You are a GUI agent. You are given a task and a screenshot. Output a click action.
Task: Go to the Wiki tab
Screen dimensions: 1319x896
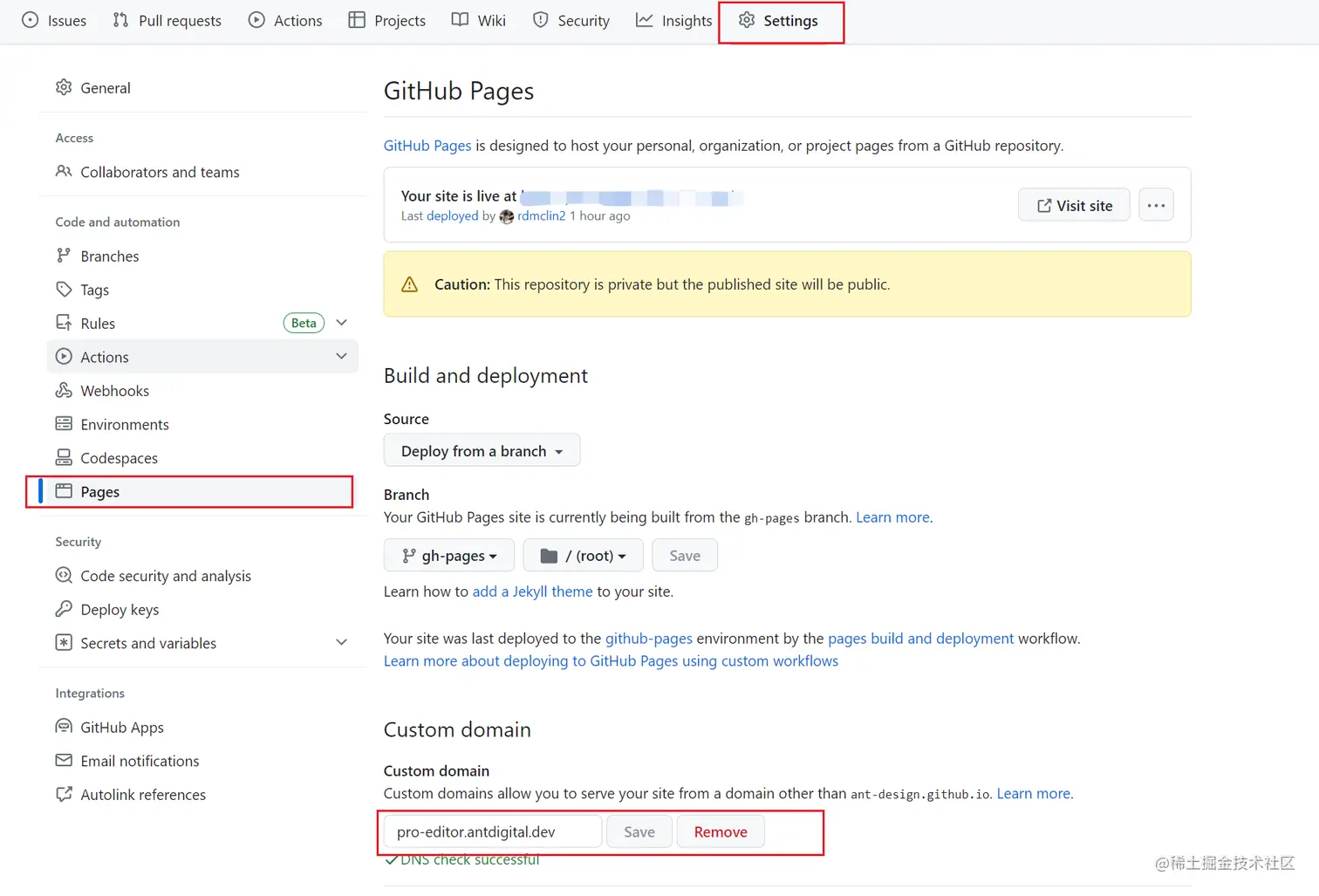click(x=479, y=20)
